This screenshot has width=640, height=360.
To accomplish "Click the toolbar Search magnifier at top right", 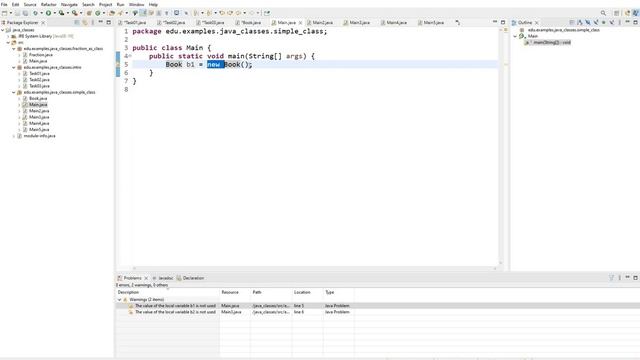I will point(603,13).
